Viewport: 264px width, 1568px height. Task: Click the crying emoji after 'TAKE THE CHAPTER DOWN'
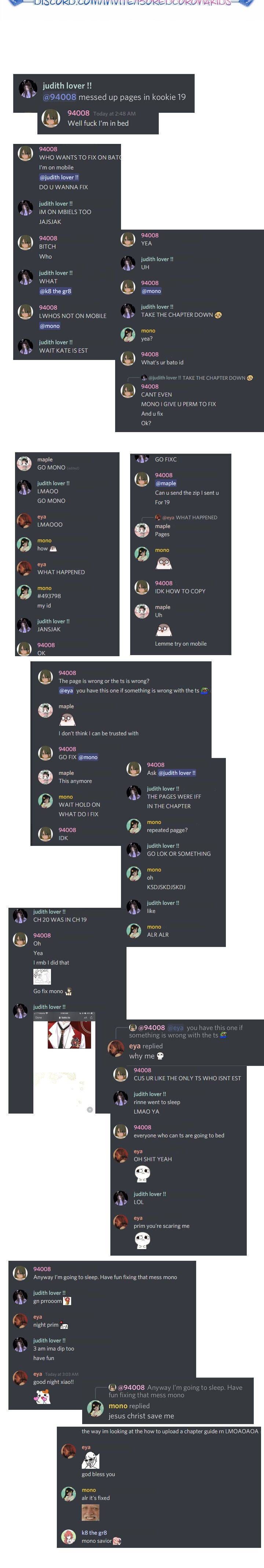218,315
